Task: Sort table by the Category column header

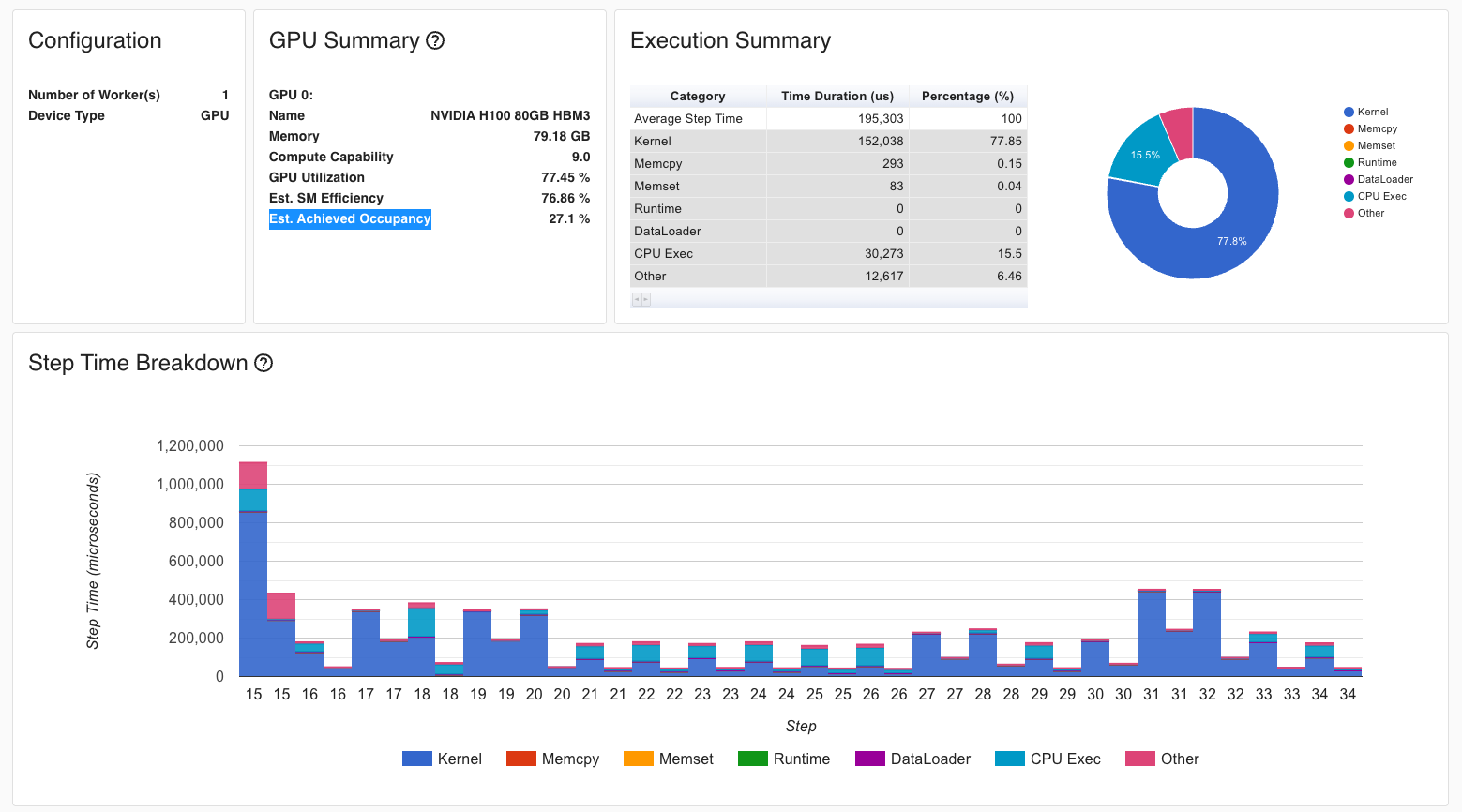Action: (698, 96)
